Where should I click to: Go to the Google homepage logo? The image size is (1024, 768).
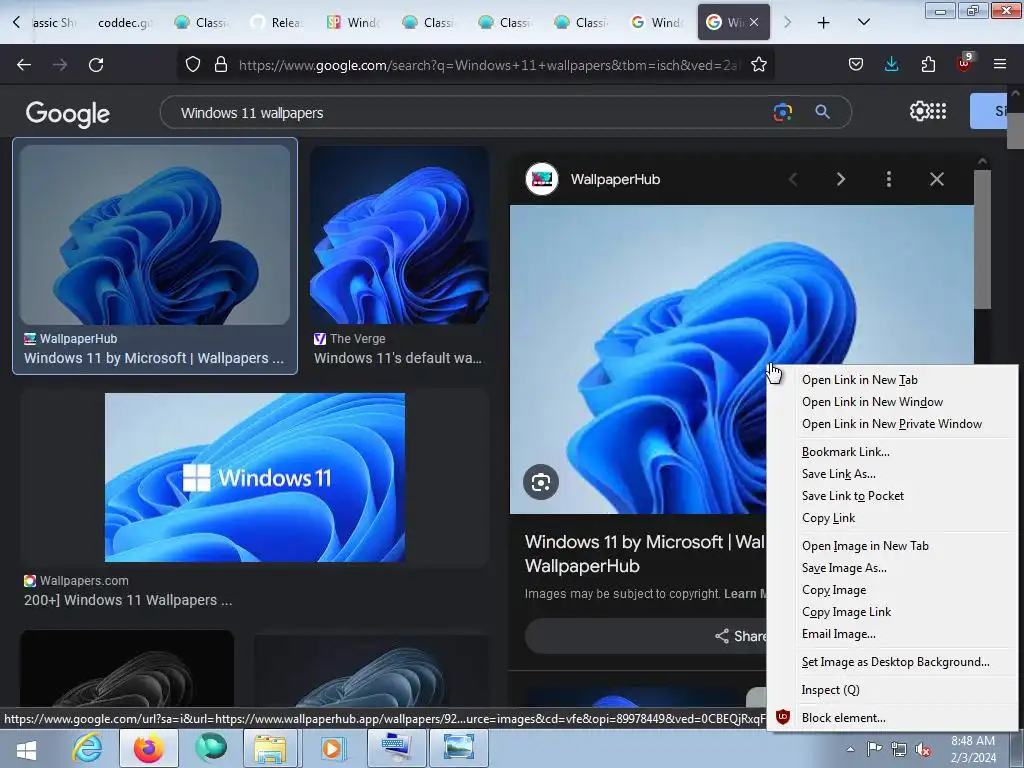pyautogui.click(x=68, y=114)
